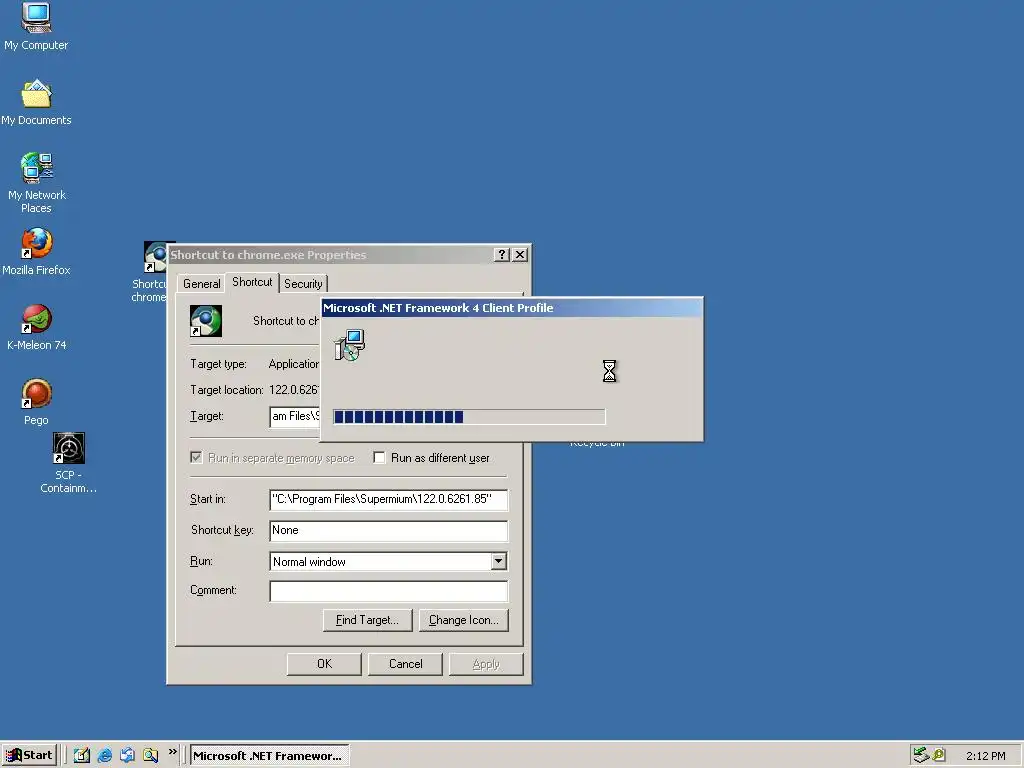The width and height of the screenshot is (1024, 768).
Task: Click in the Target input field
Action: (x=295, y=417)
